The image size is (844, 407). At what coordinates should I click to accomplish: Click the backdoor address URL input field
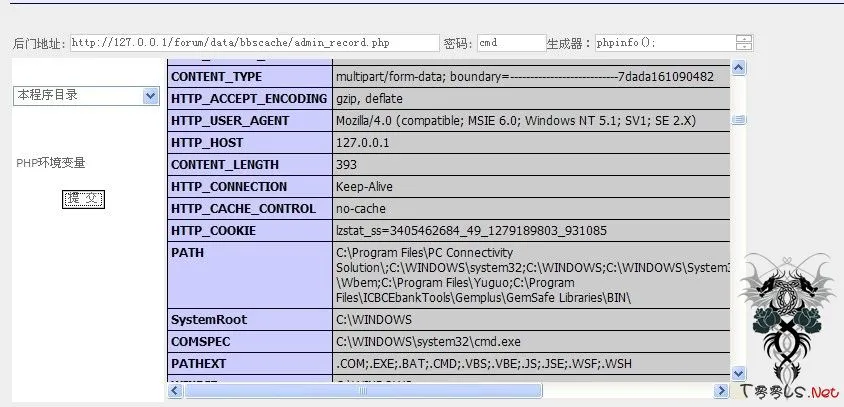[255, 43]
